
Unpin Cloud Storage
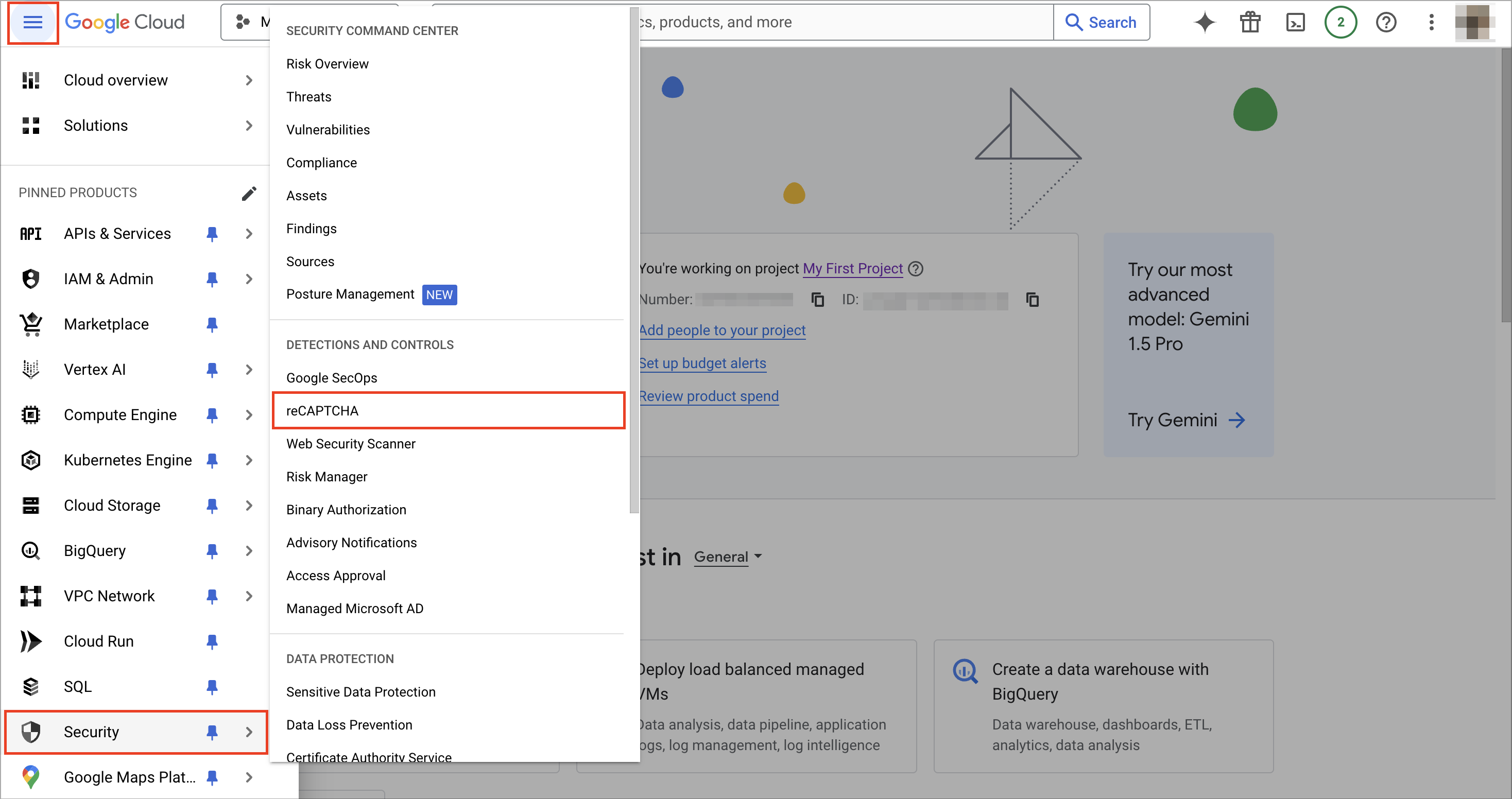[x=212, y=505]
